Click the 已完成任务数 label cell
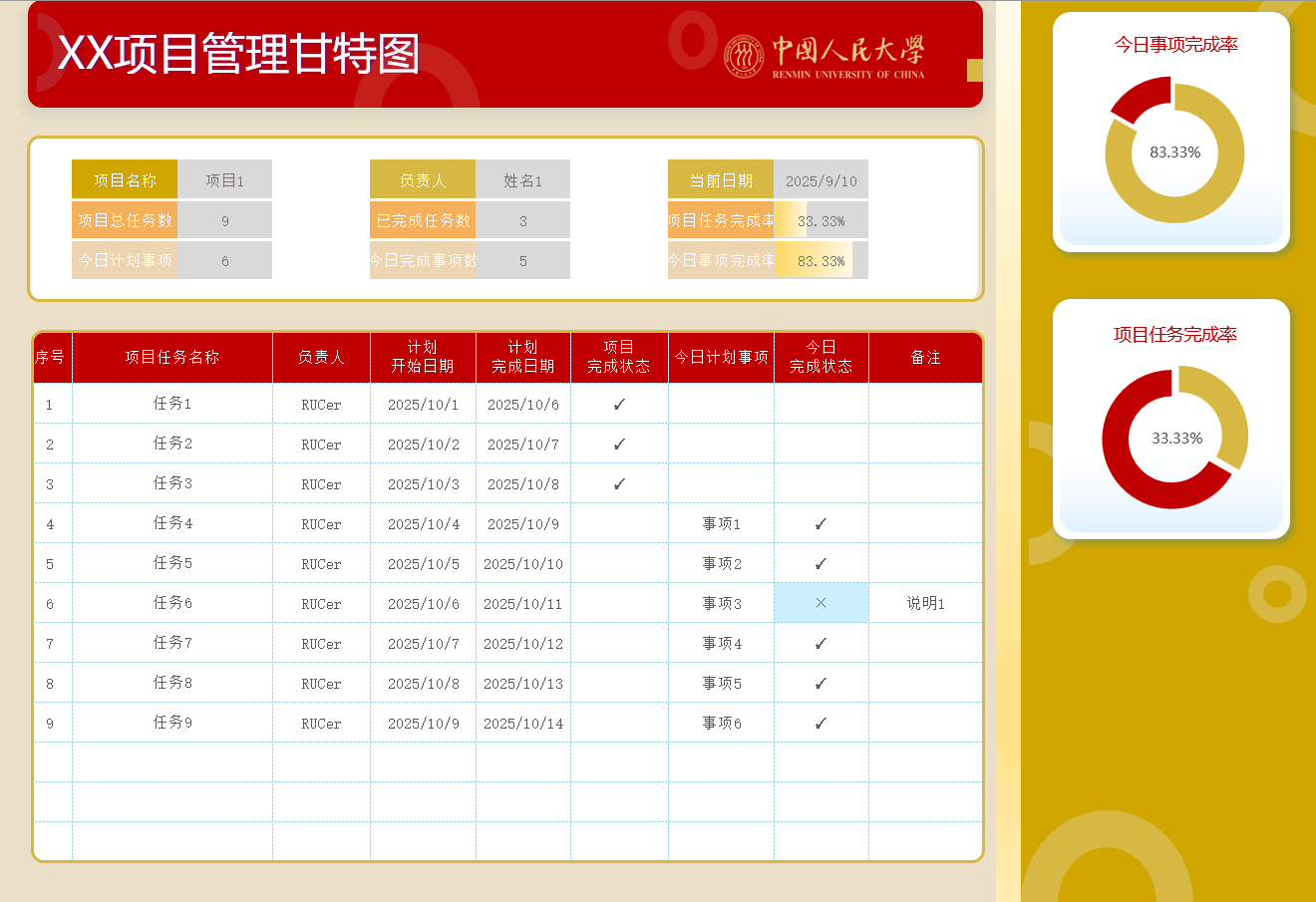Image resolution: width=1316 pixels, height=902 pixels. click(x=423, y=220)
